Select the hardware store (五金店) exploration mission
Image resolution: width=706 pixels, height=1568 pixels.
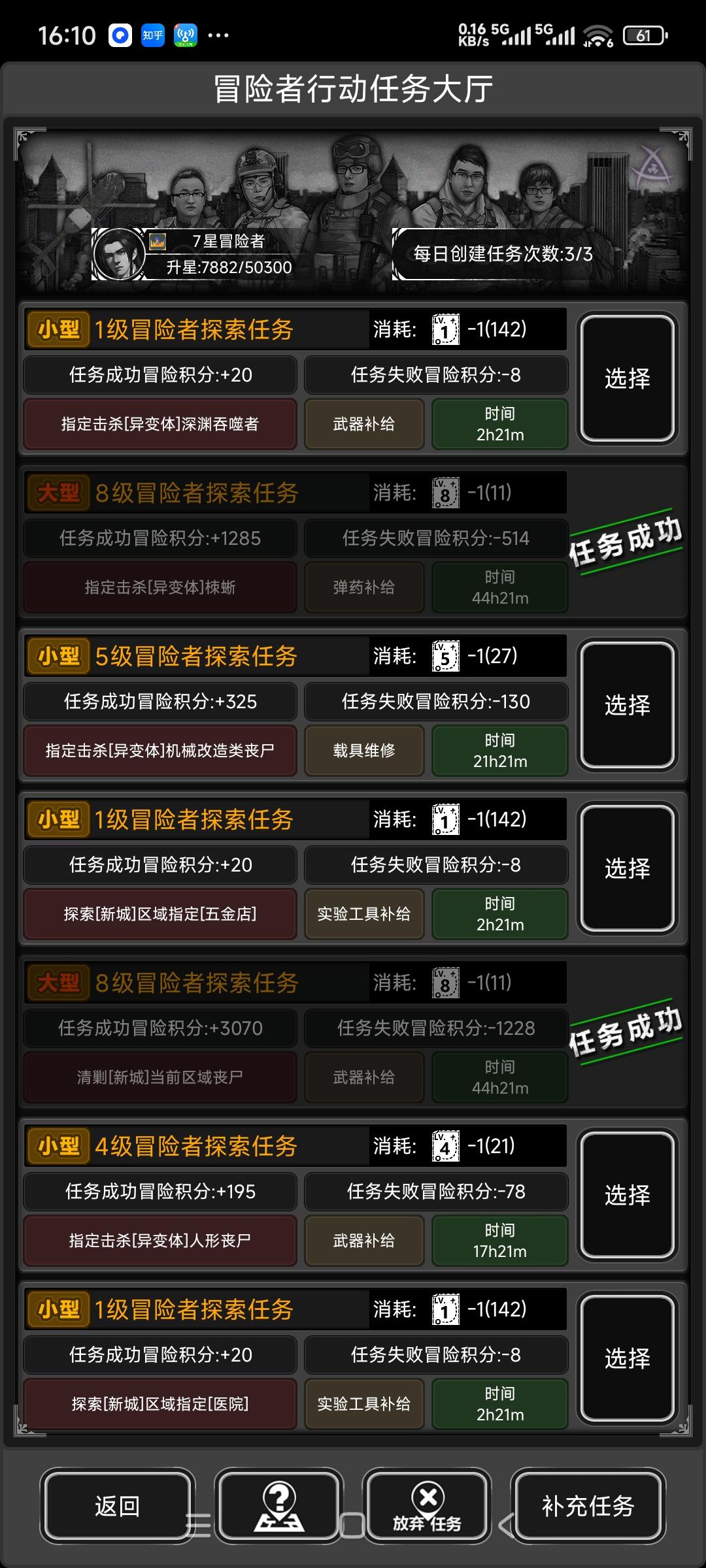(x=628, y=868)
